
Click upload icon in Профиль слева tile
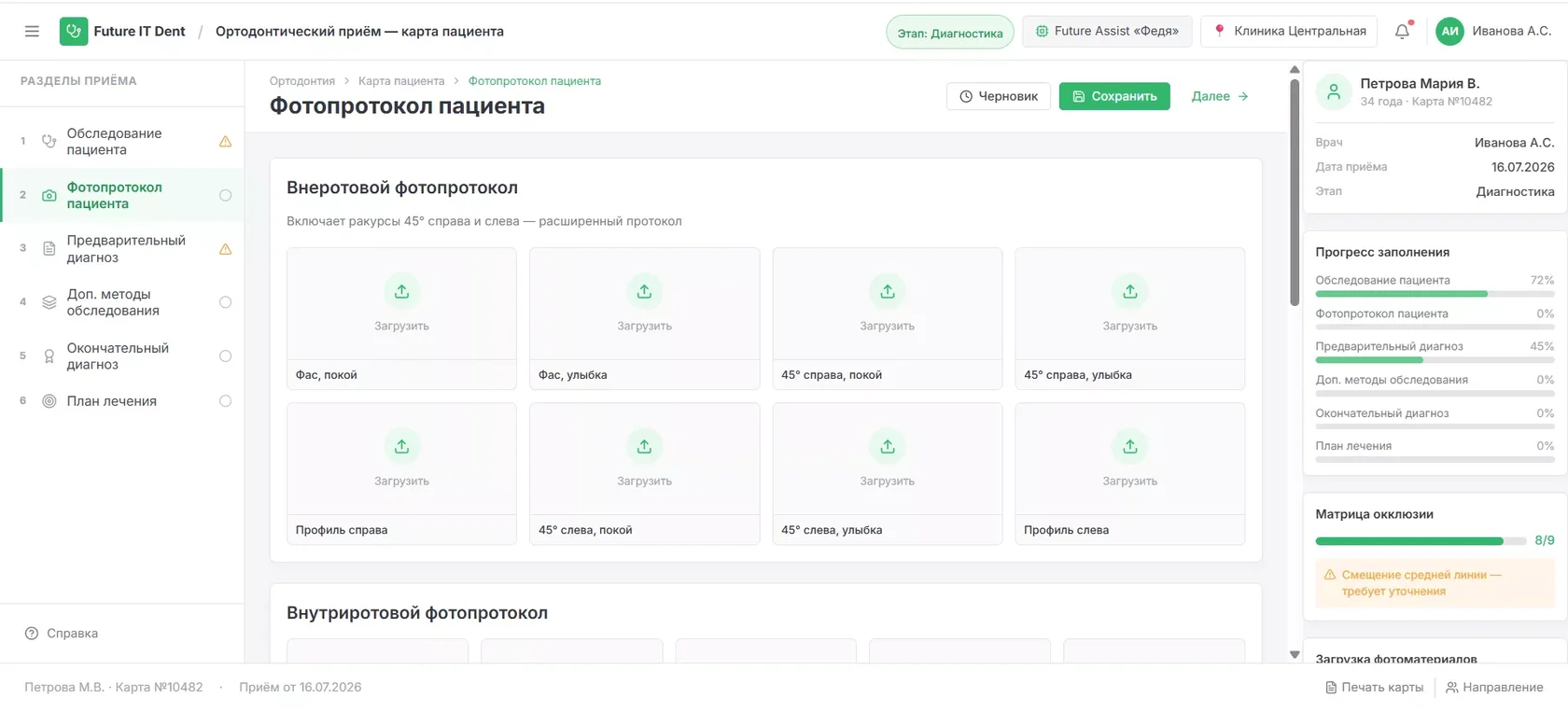(x=1130, y=446)
